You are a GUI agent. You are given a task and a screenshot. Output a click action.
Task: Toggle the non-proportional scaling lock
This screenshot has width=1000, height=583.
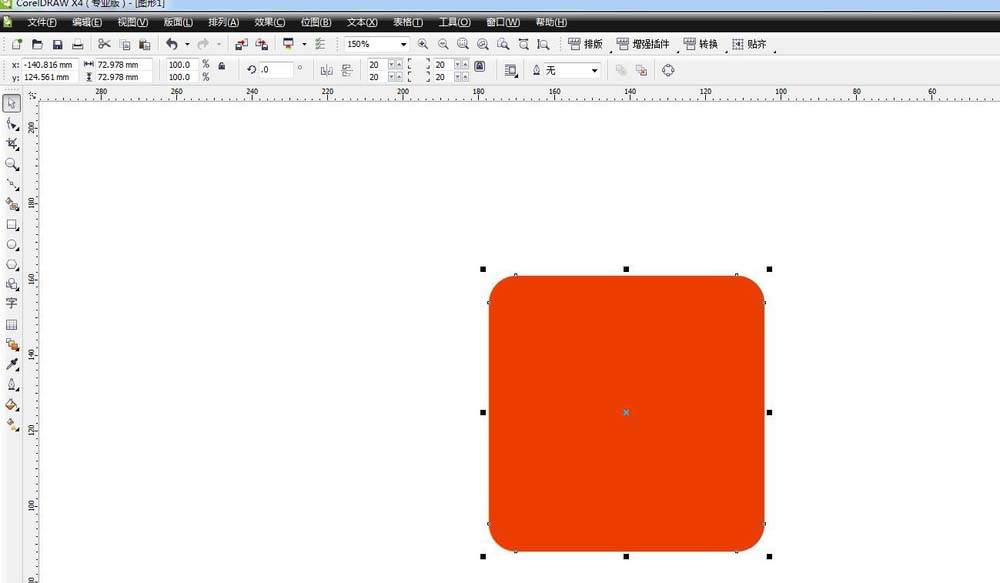pos(221,66)
